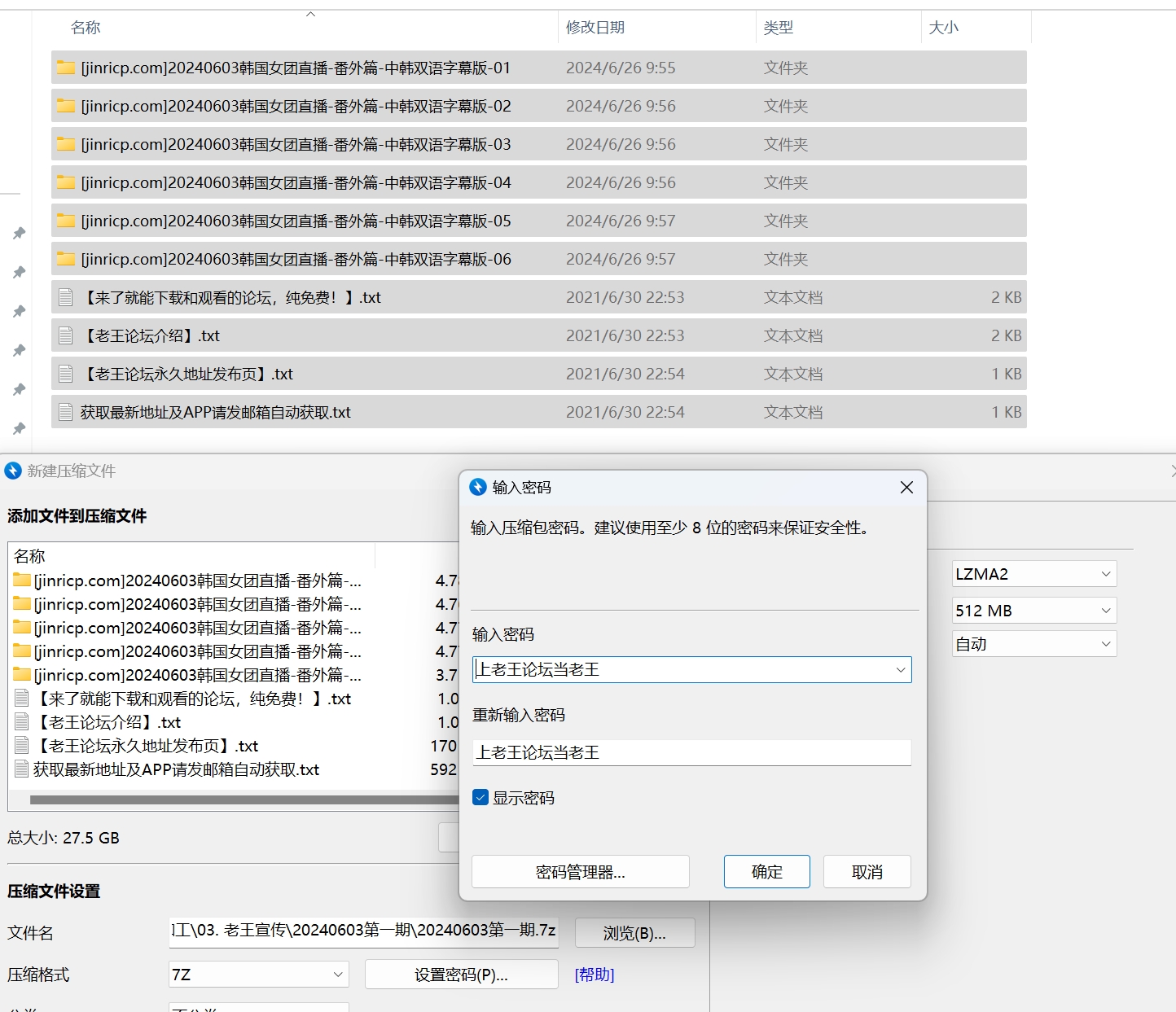
Task: Click file icon of 【老王论坛介绍】.txt in archive list
Action: pos(22,722)
